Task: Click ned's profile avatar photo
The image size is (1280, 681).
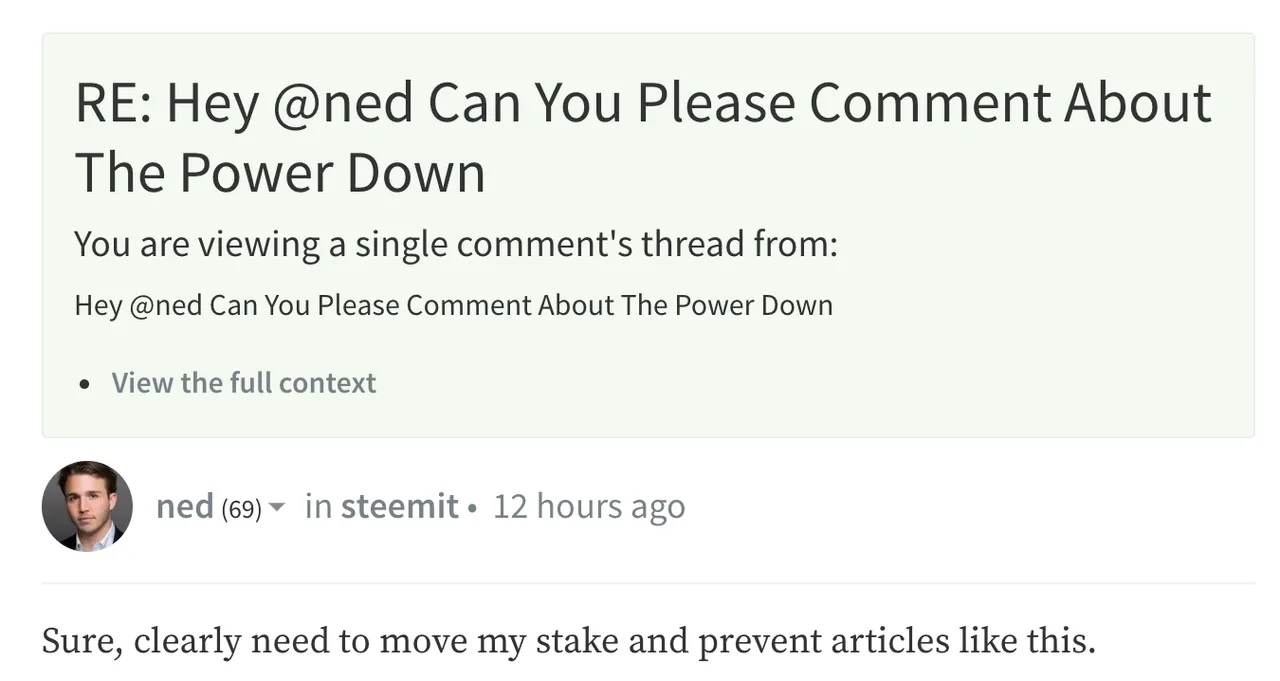Action: 87,506
